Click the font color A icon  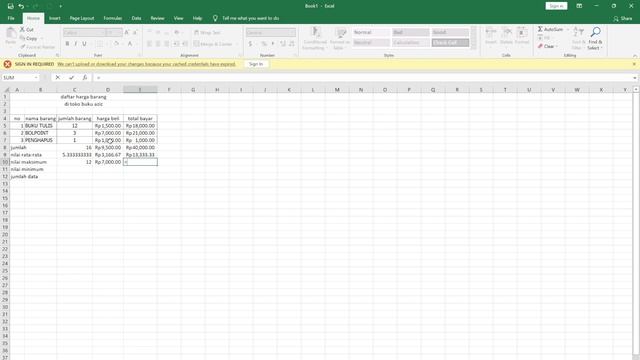click(x=130, y=44)
